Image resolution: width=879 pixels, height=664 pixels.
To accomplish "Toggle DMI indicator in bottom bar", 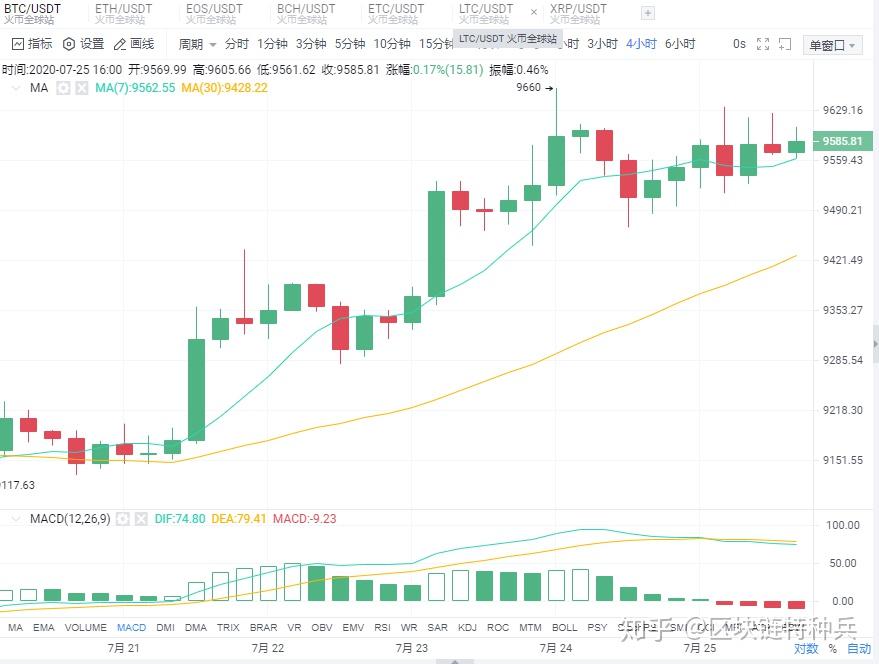I will (x=165, y=628).
